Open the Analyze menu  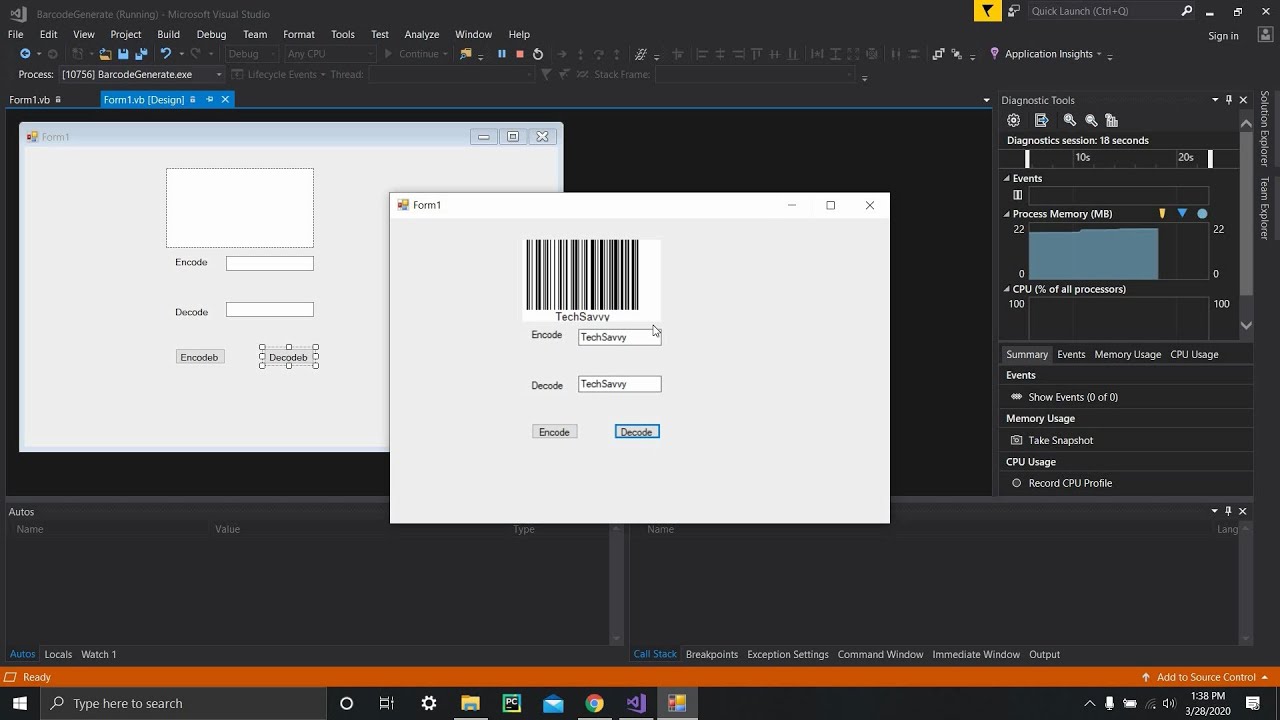pyautogui.click(x=421, y=34)
